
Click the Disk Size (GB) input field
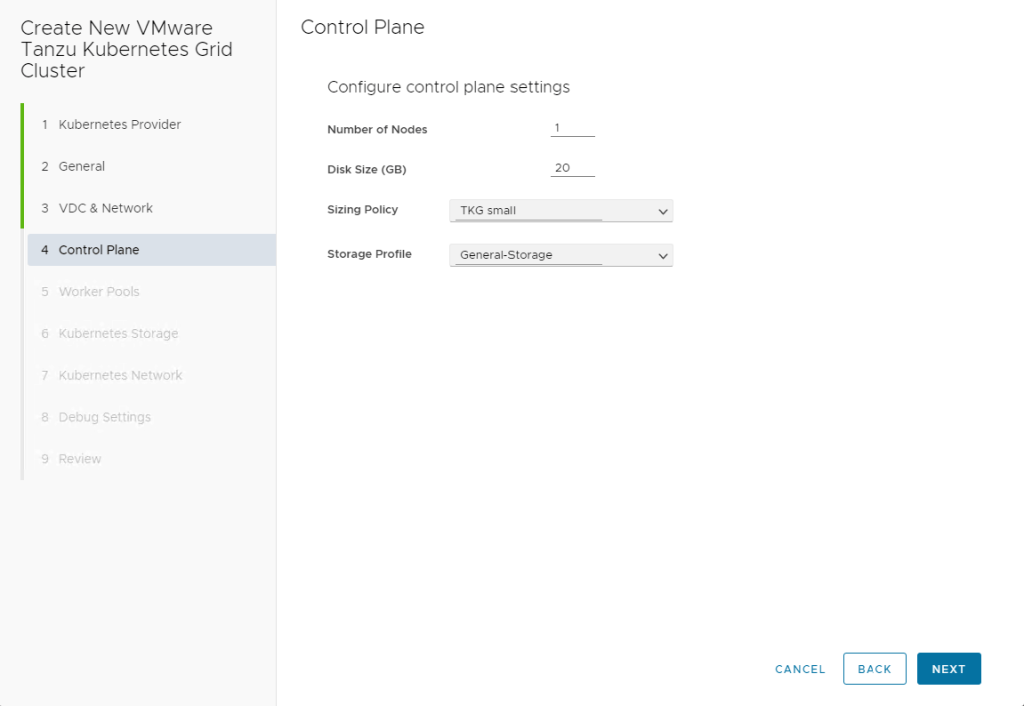pyautogui.click(x=573, y=168)
